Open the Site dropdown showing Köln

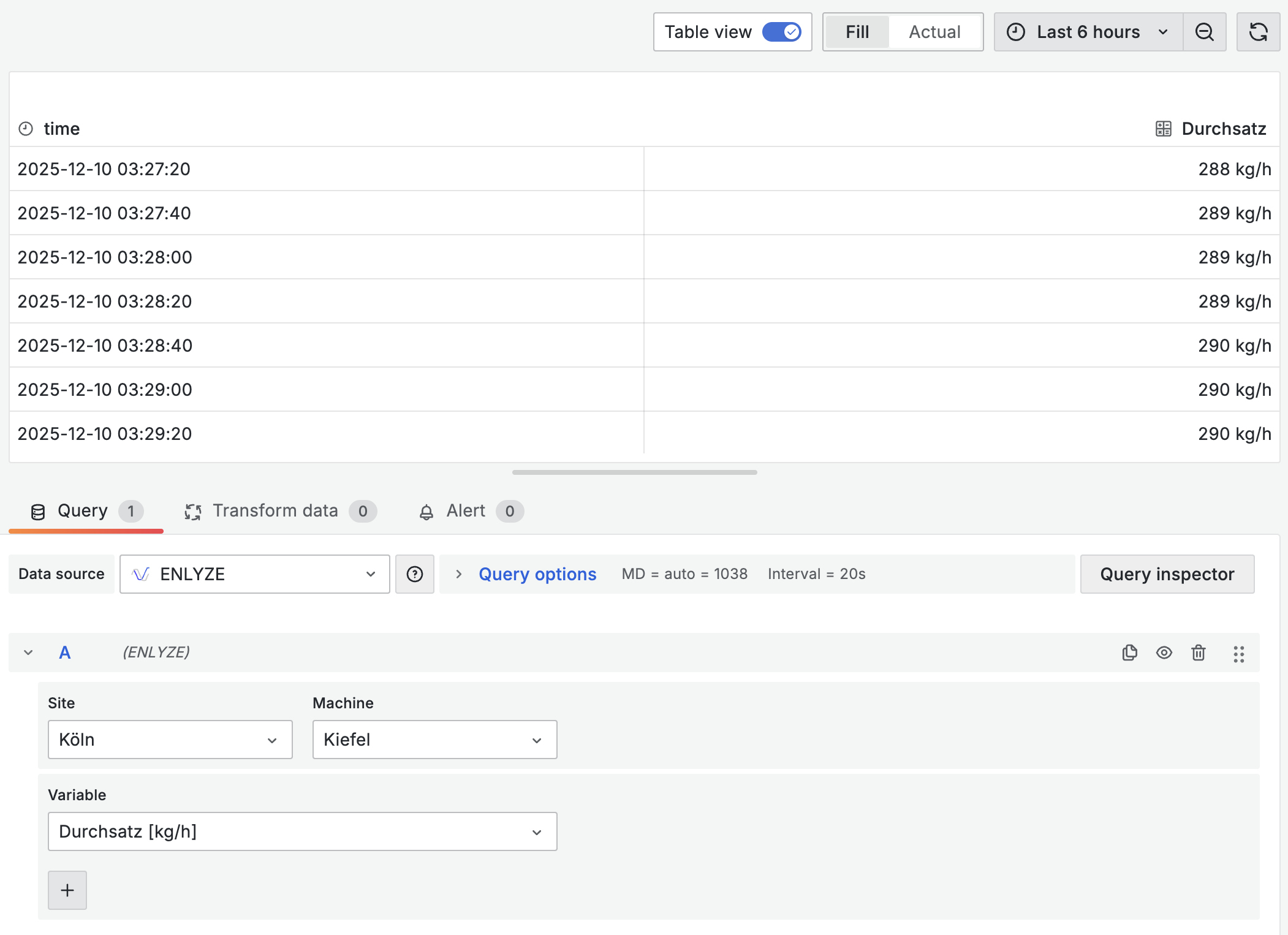[x=170, y=740]
